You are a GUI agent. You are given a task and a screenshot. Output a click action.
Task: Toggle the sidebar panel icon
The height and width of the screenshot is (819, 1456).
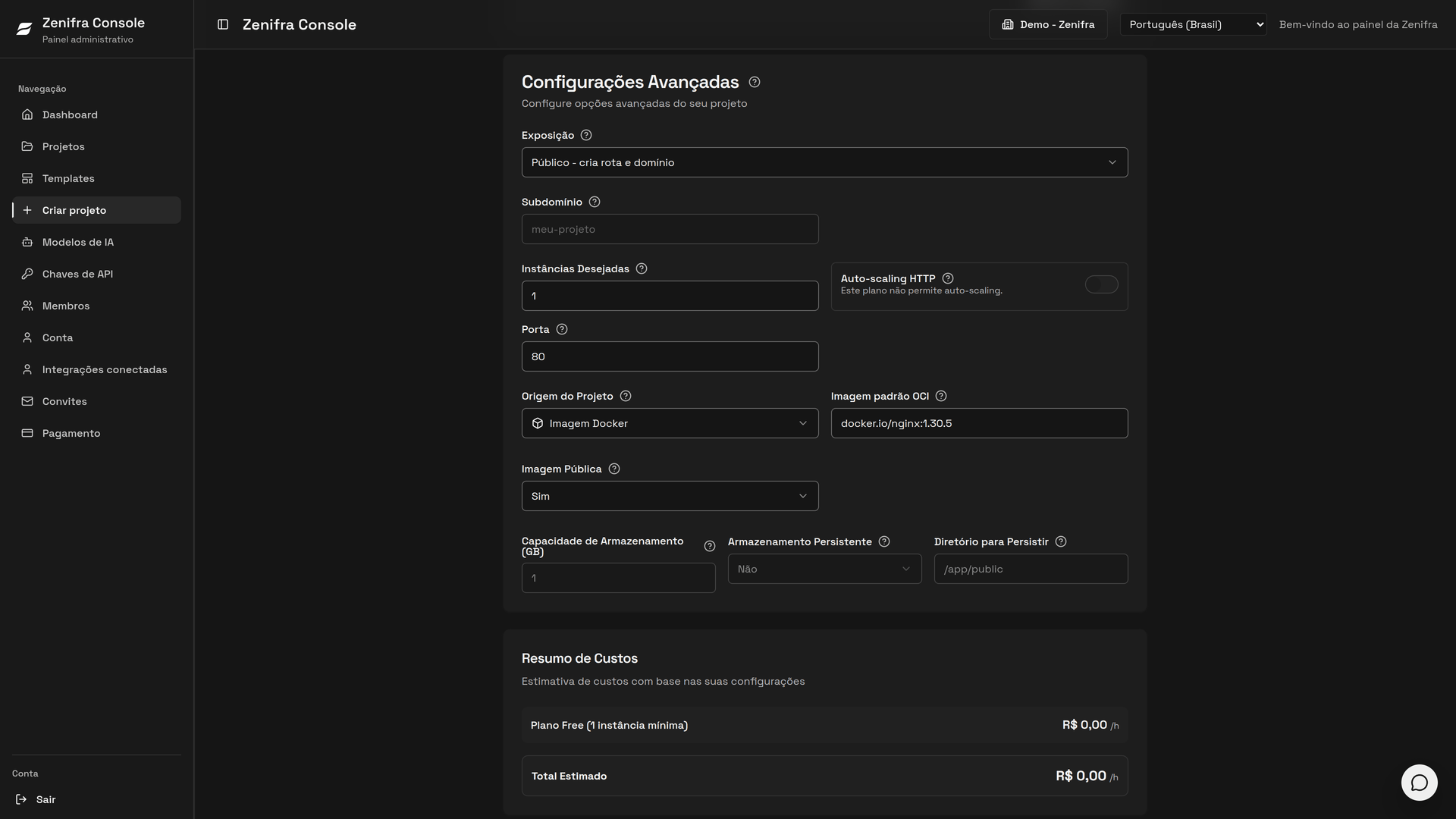[x=223, y=24]
